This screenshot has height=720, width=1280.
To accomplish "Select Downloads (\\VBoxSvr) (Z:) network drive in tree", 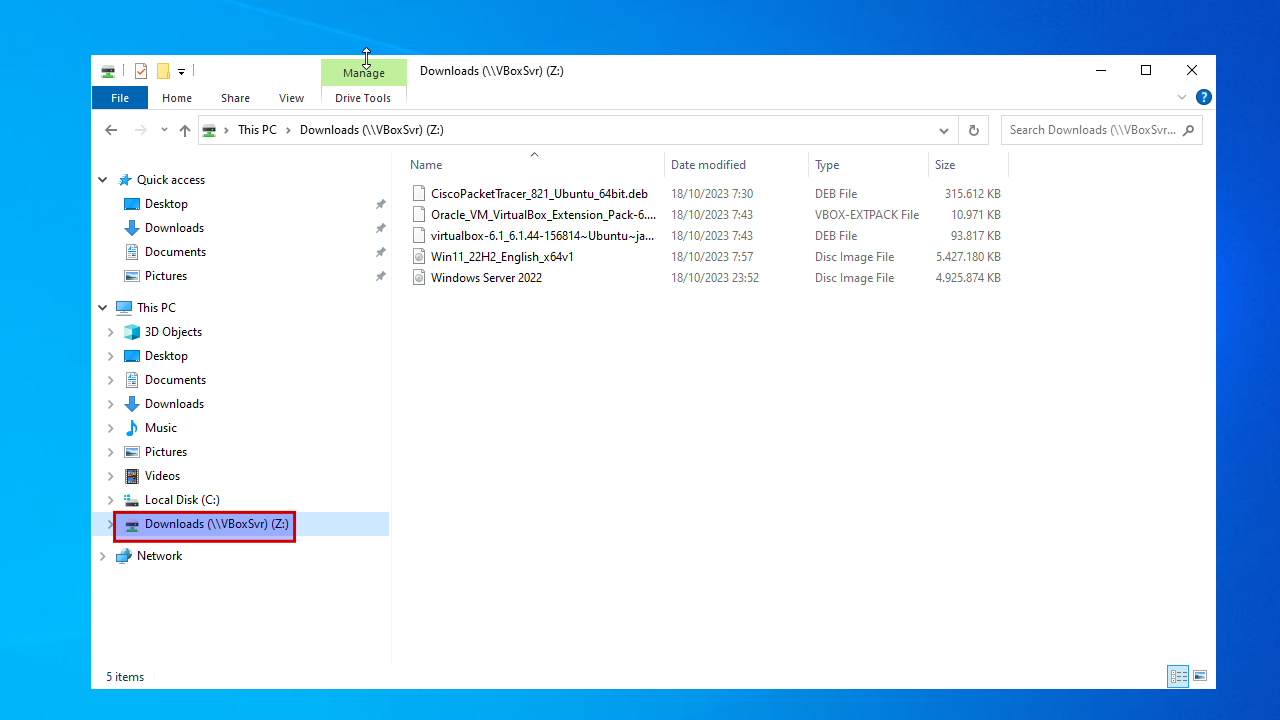I will coord(217,524).
